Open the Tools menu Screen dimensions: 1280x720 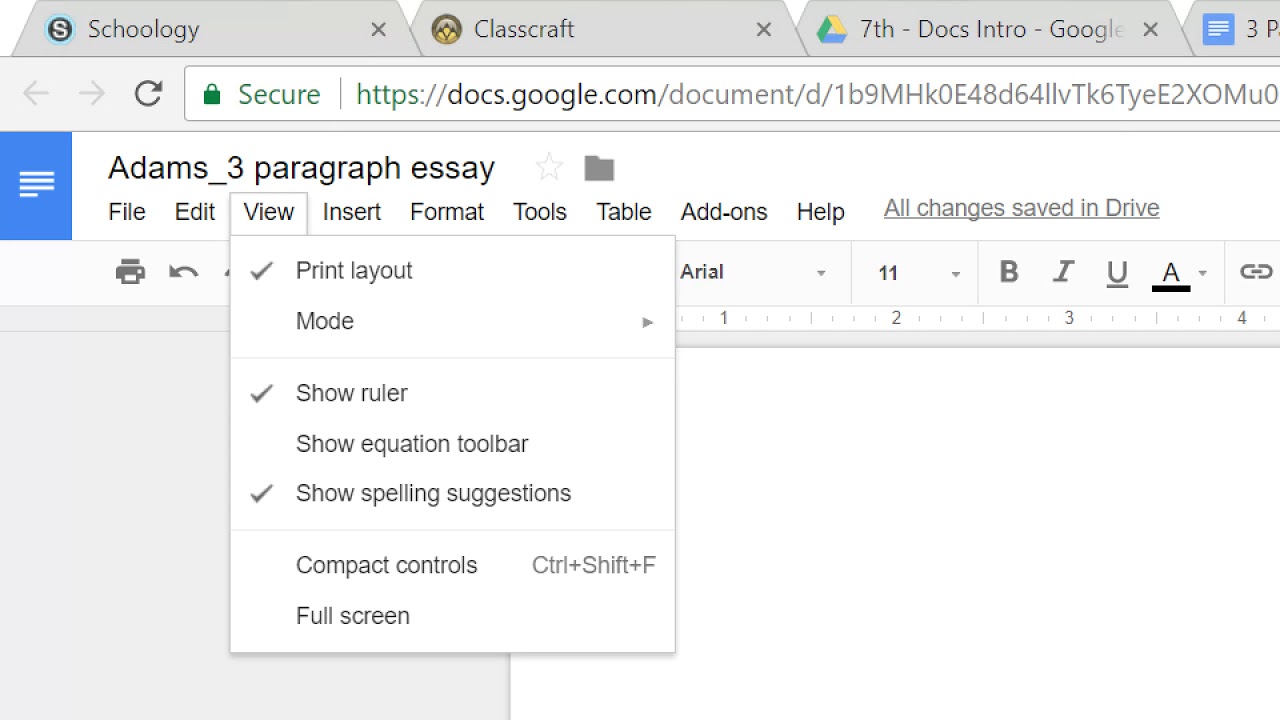539,211
